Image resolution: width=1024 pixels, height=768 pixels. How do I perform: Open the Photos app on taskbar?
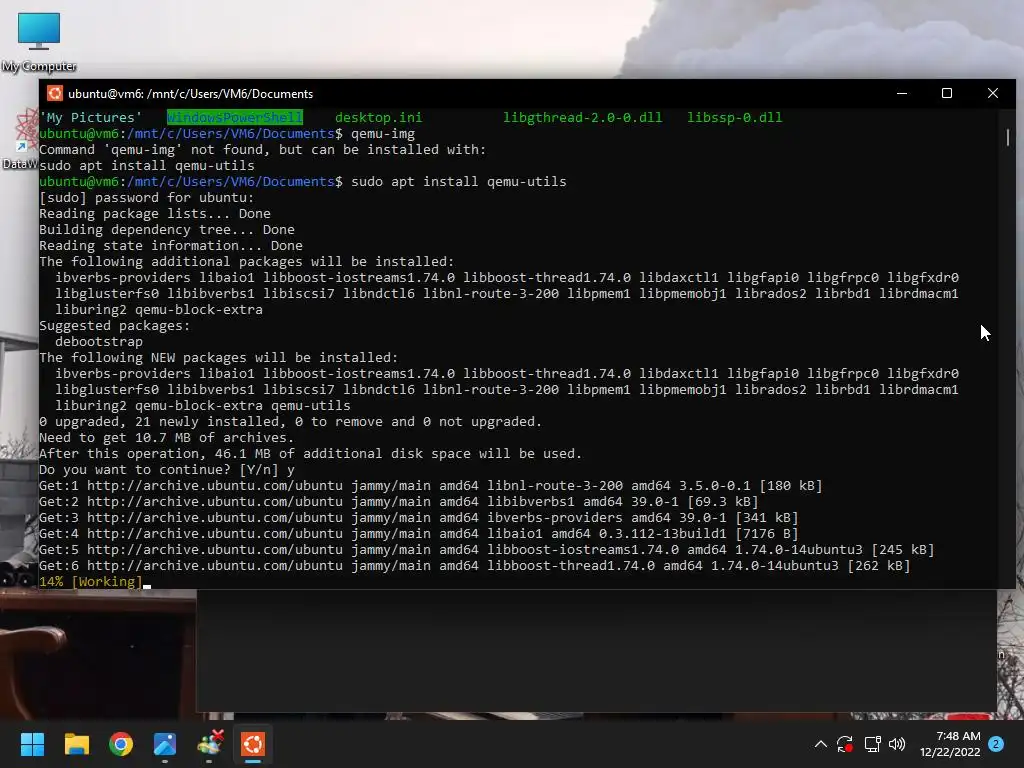coord(165,744)
